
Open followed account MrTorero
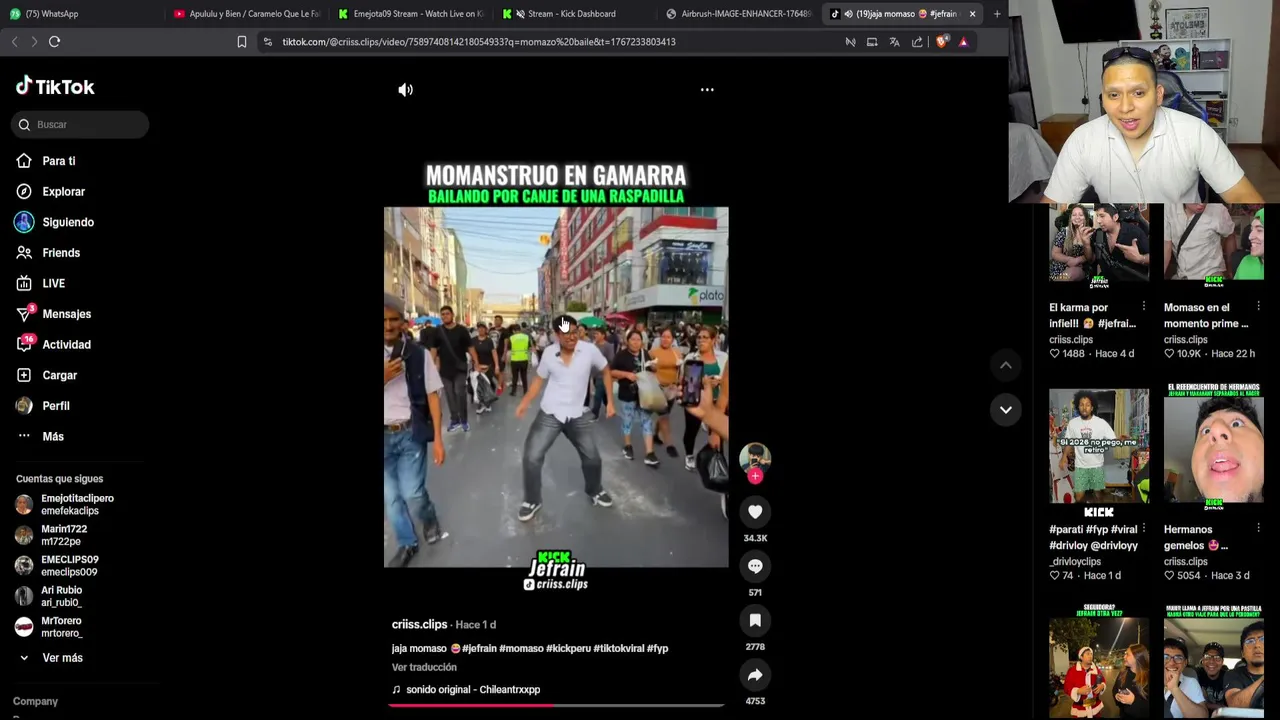61,627
